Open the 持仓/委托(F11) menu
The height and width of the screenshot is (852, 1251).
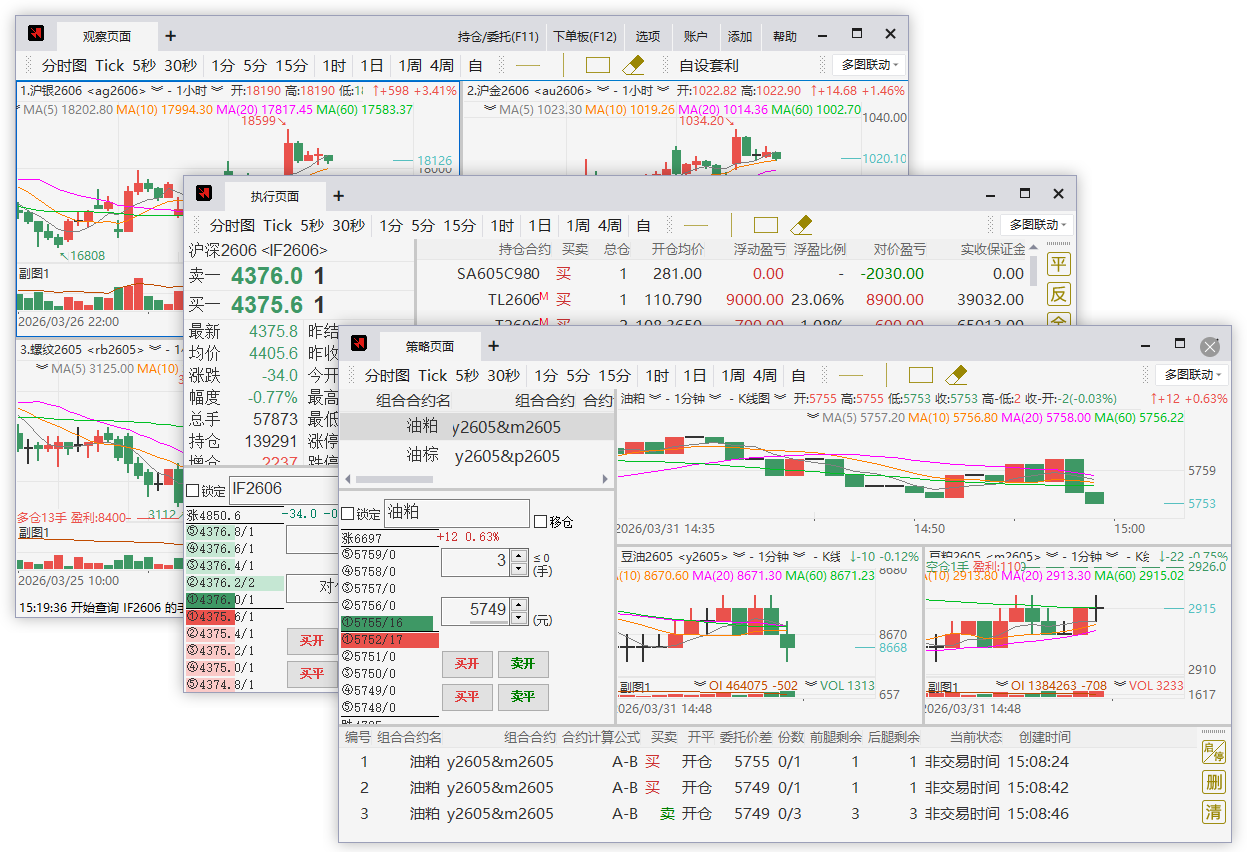tap(498, 36)
